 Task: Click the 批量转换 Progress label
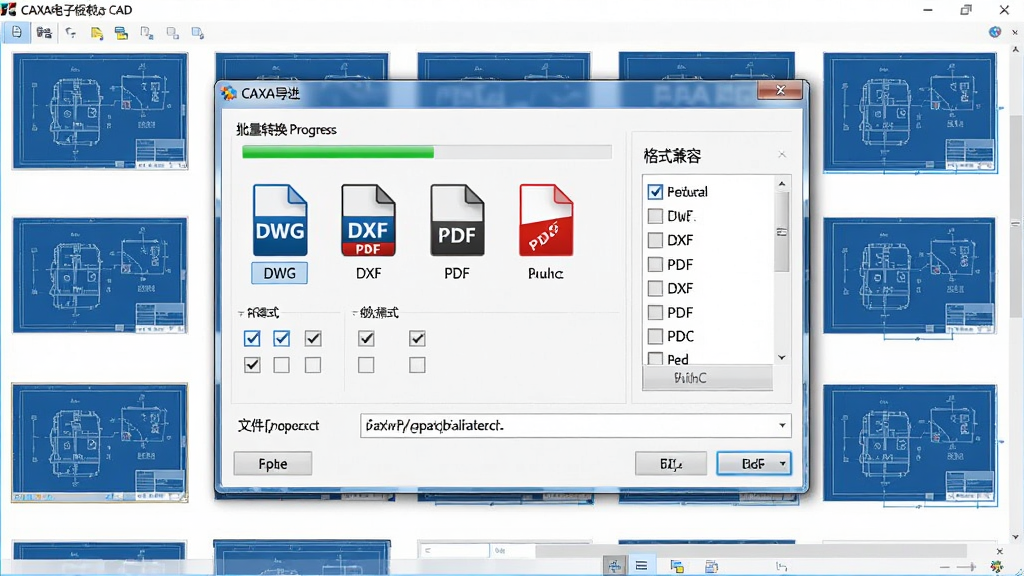click(286, 129)
